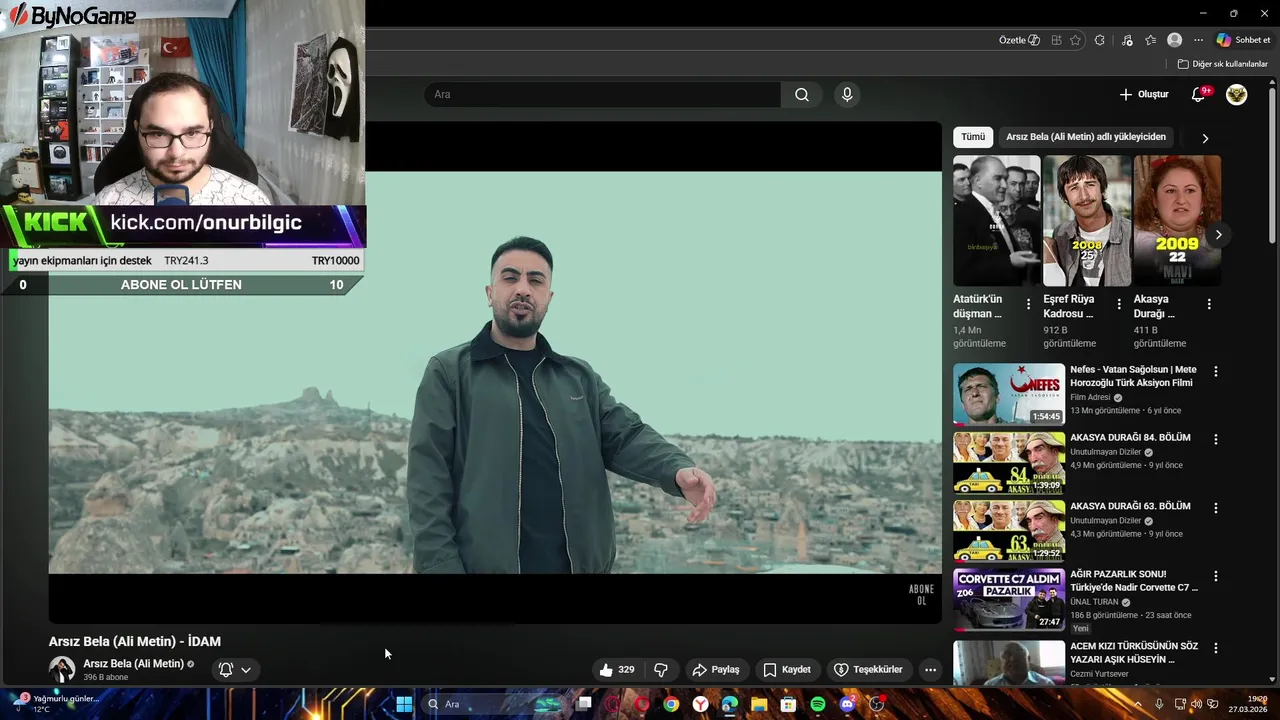Open options for Eşref Rüya Kadrosu video
Screen dimensions: 1280x720
(x=1119, y=304)
